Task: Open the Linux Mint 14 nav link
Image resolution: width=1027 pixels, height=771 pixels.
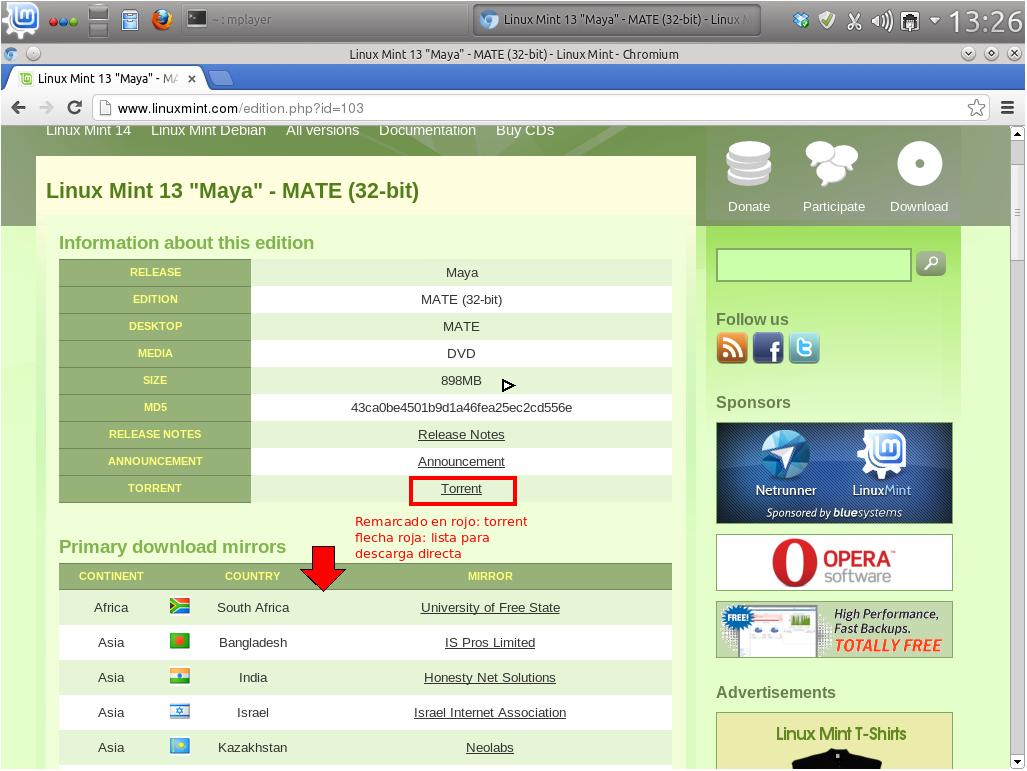Action: (x=88, y=130)
